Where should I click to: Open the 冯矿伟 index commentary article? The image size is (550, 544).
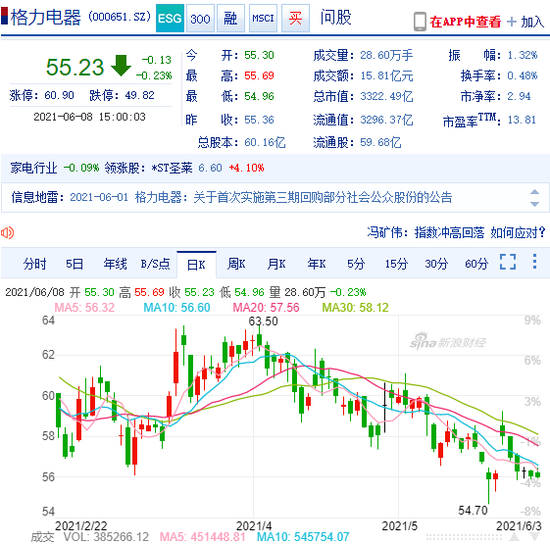(x=456, y=232)
